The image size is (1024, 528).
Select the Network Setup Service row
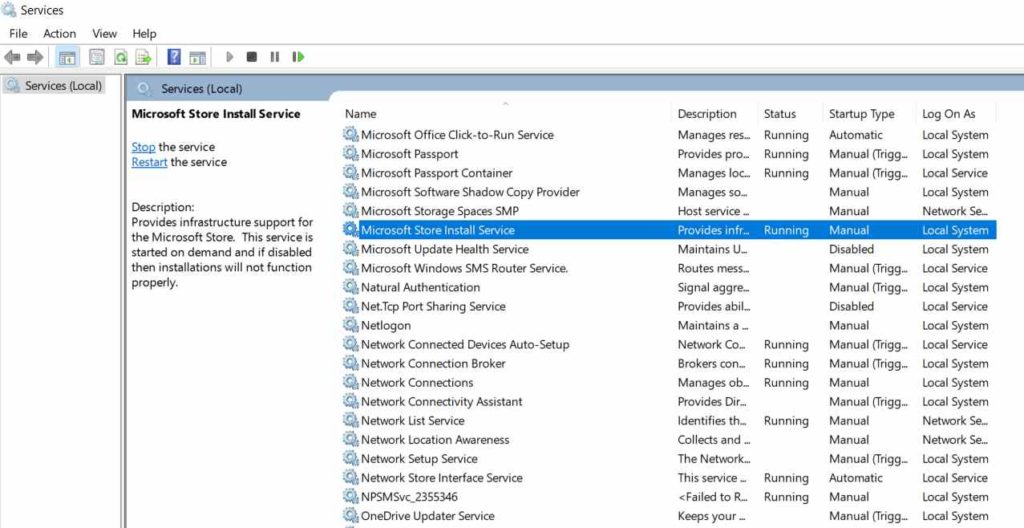[669, 459]
